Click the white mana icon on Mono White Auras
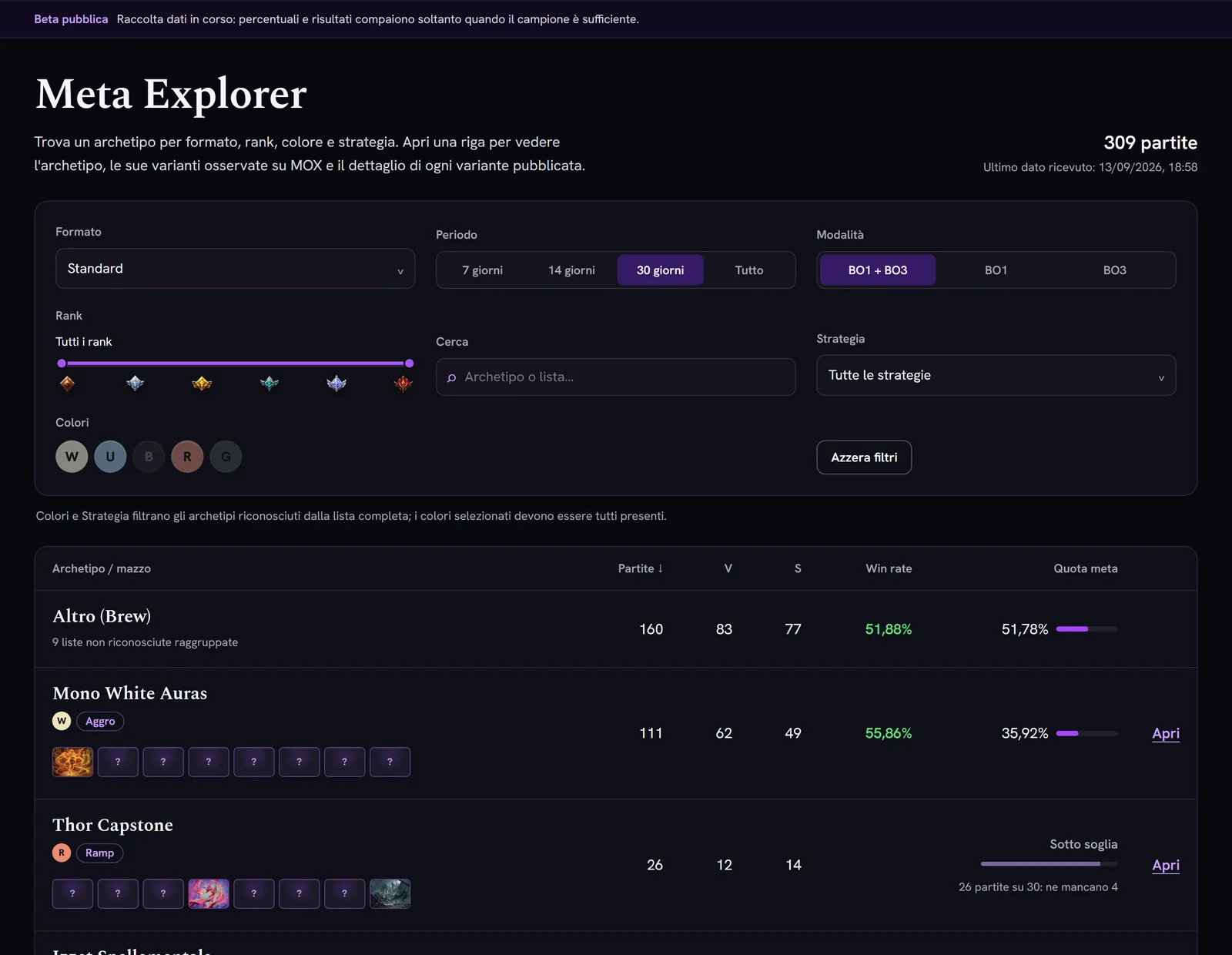Image resolution: width=1232 pixels, height=955 pixels. [x=62, y=721]
